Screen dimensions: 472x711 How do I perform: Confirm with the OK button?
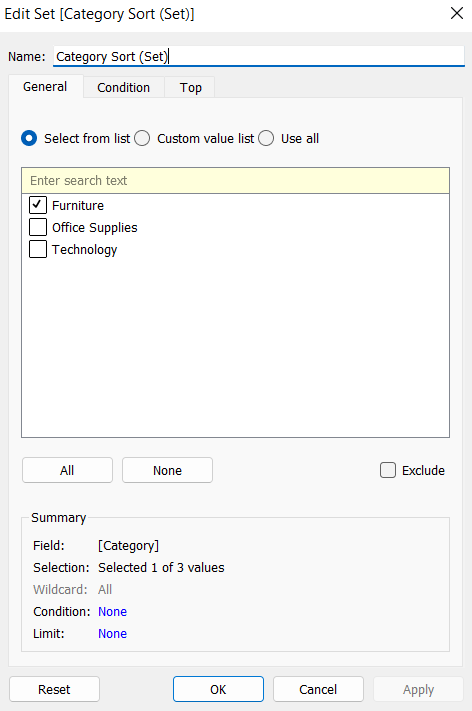click(218, 689)
